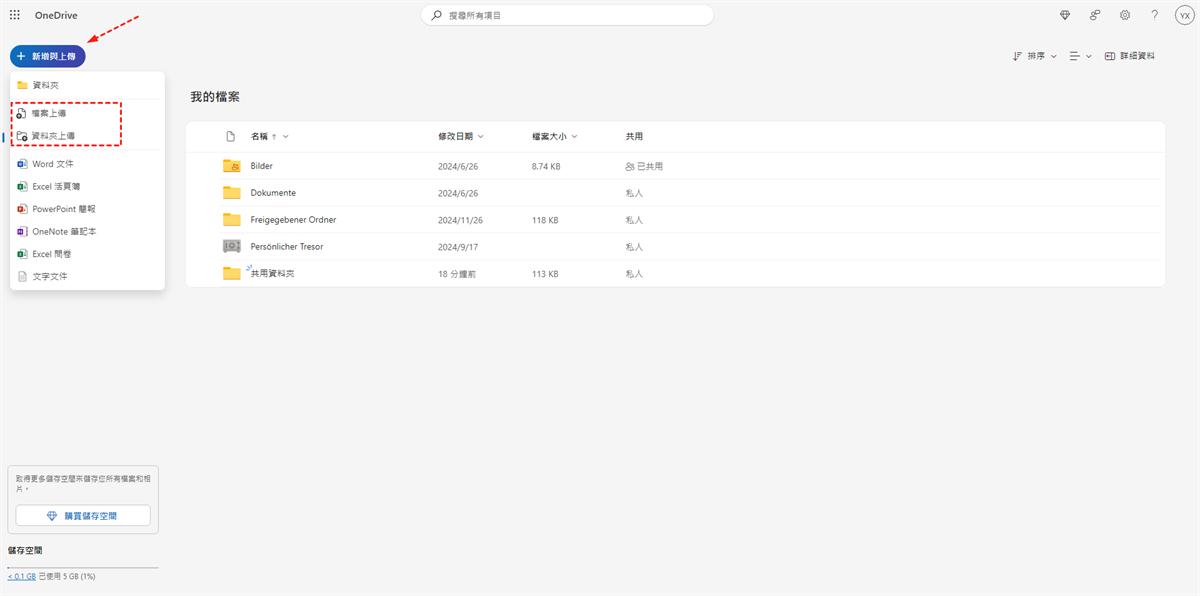The height and width of the screenshot is (596, 1200).
Task: Choose Excel 問卷 from the menu
Action: tap(87, 254)
